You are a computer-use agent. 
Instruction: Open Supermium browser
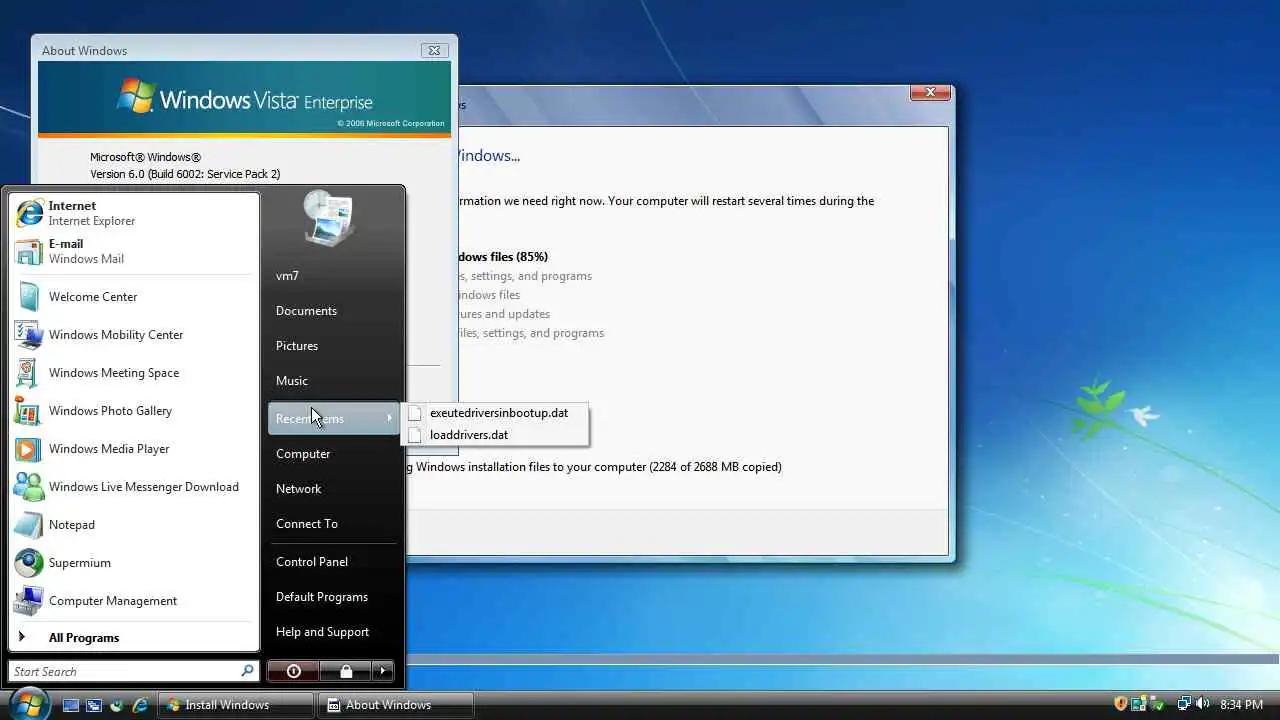point(134,563)
